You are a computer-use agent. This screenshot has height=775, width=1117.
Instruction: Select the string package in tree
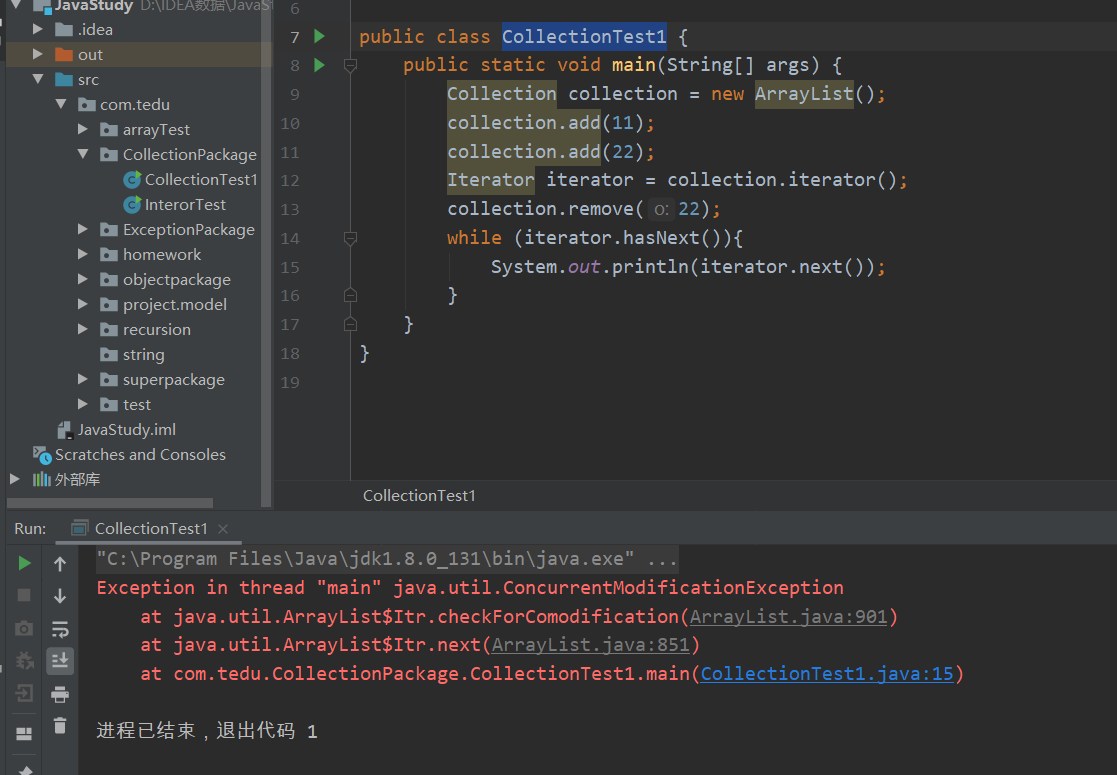[x=143, y=354]
